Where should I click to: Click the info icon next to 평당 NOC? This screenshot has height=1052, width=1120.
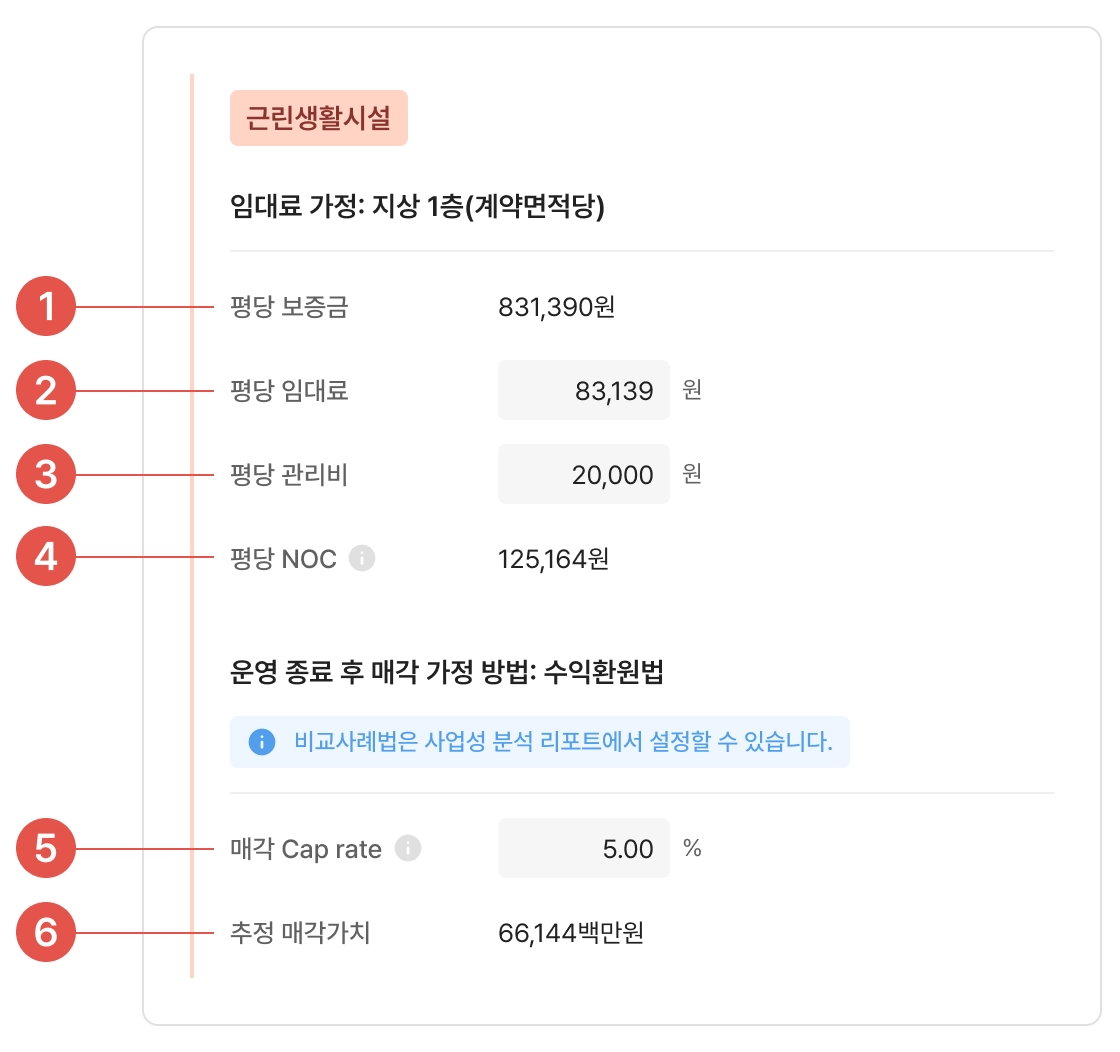[361, 558]
